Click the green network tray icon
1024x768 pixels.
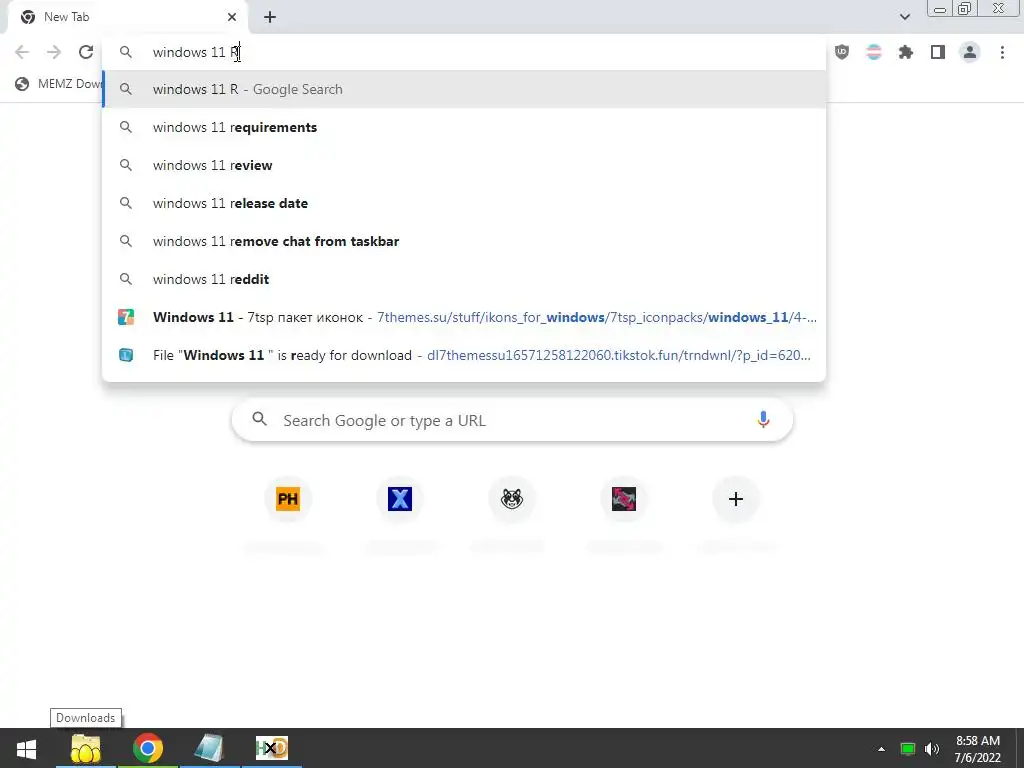pyautogui.click(x=908, y=749)
